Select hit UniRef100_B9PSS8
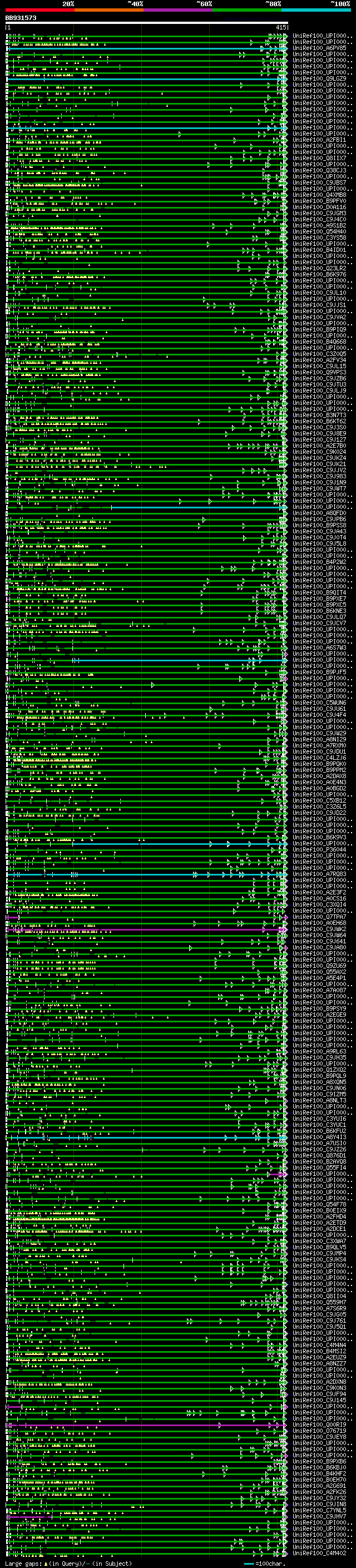356x1568 pixels. pos(319,525)
